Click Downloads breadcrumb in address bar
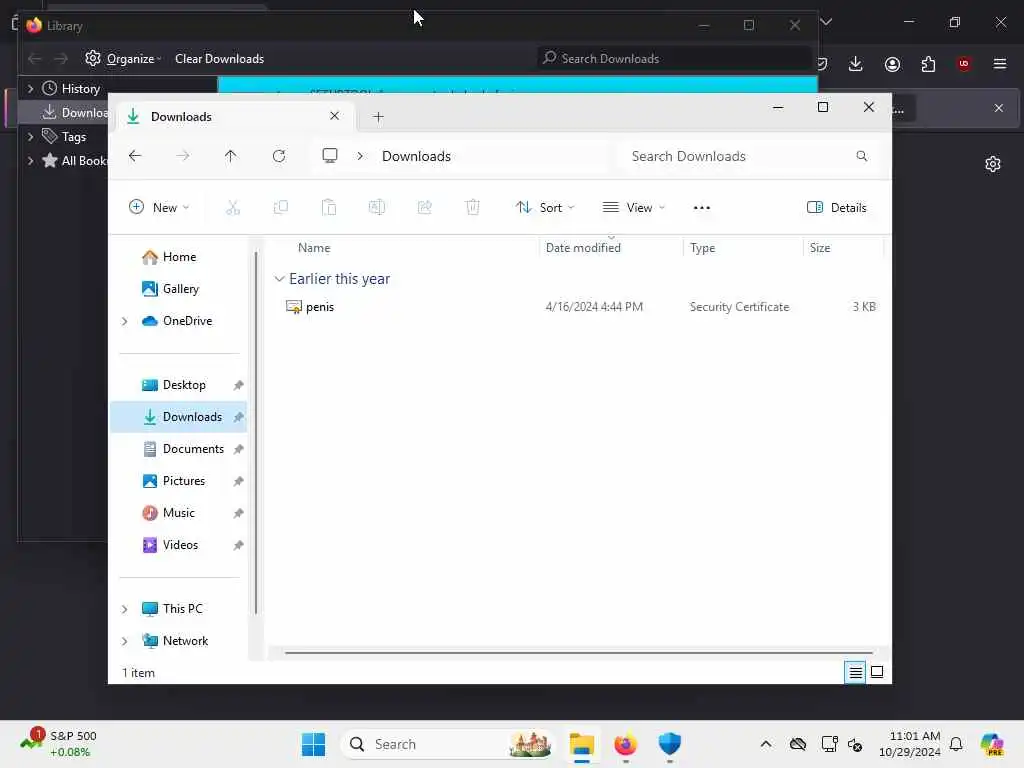 tap(416, 156)
